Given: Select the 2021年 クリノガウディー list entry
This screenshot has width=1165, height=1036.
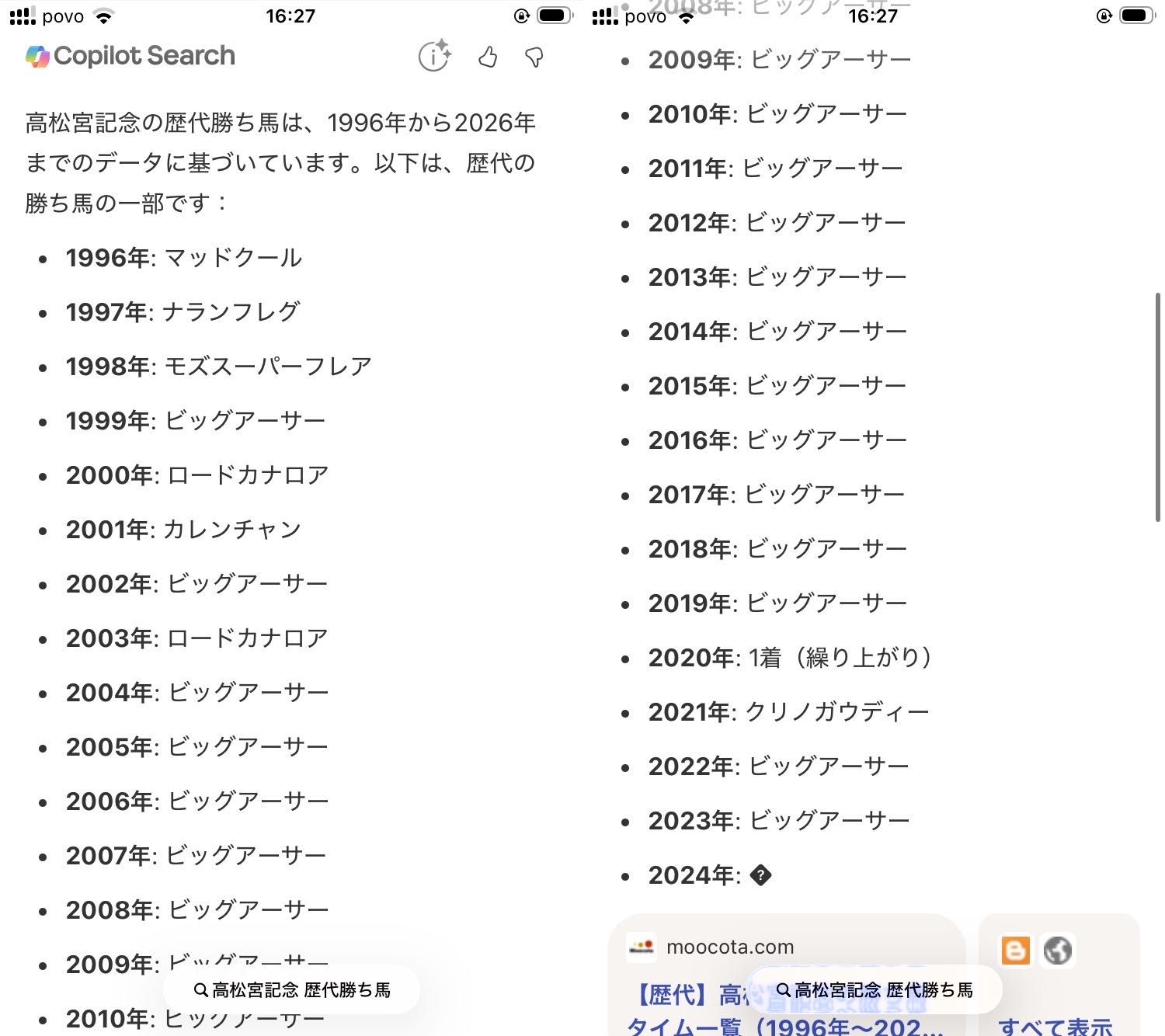Looking at the screenshot, I should 788,712.
